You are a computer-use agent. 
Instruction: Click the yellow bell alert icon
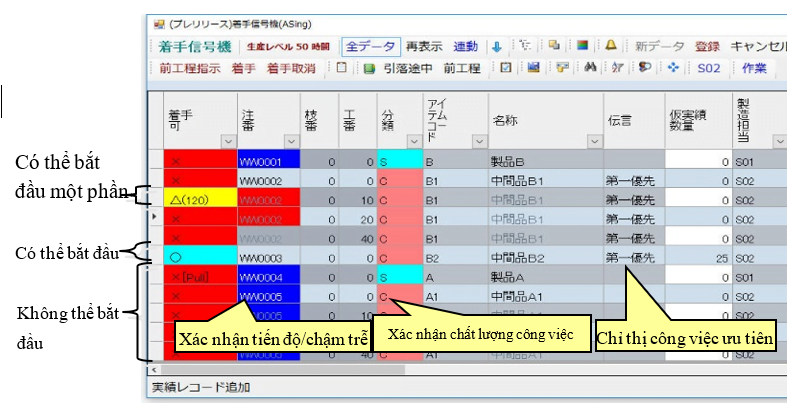click(611, 45)
